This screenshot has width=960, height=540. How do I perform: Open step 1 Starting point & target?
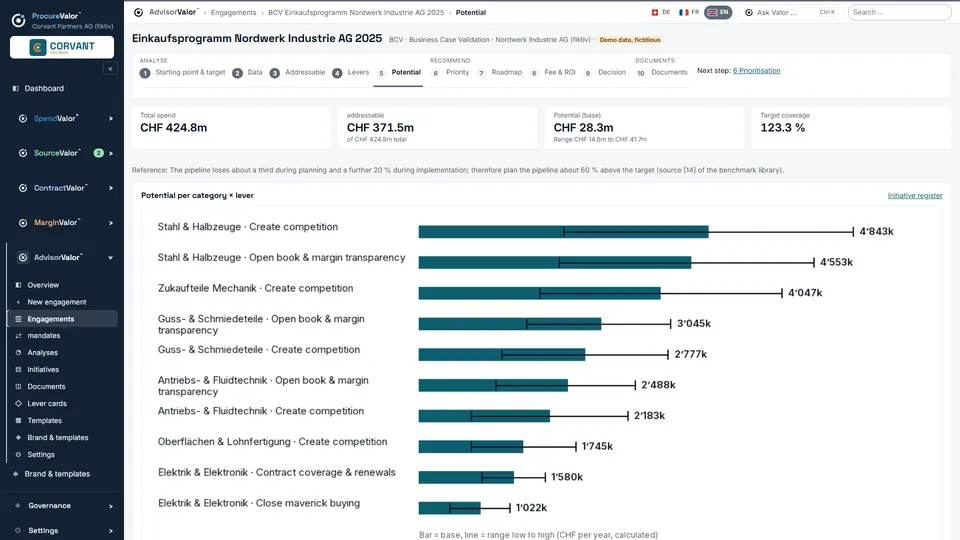coord(182,73)
